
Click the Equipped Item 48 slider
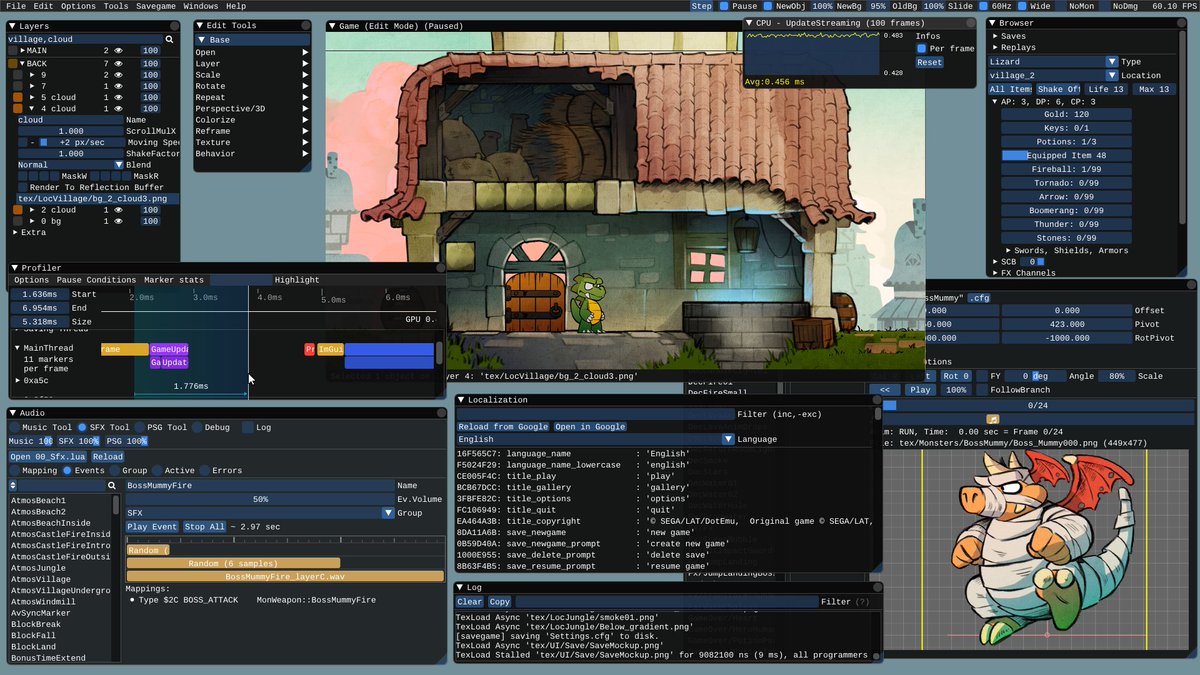coord(1066,155)
